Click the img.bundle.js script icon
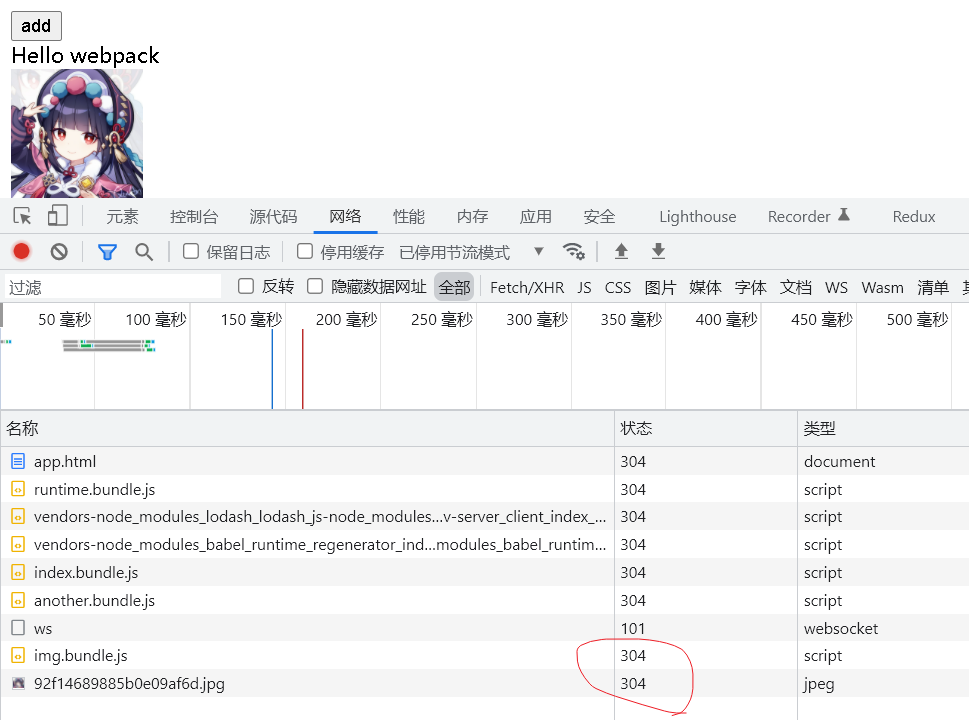The image size is (969, 720). pyautogui.click(x=19, y=656)
